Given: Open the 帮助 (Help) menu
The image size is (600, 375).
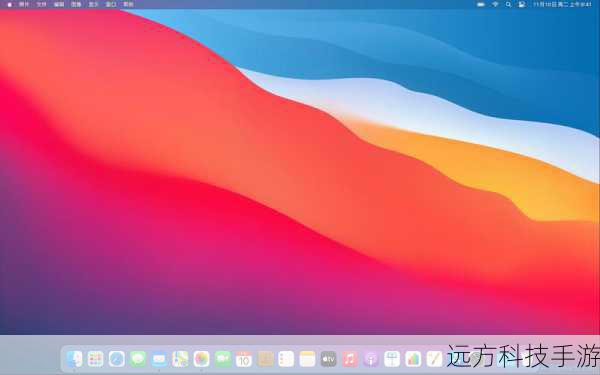Looking at the screenshot, I should (x=128, y=4).
